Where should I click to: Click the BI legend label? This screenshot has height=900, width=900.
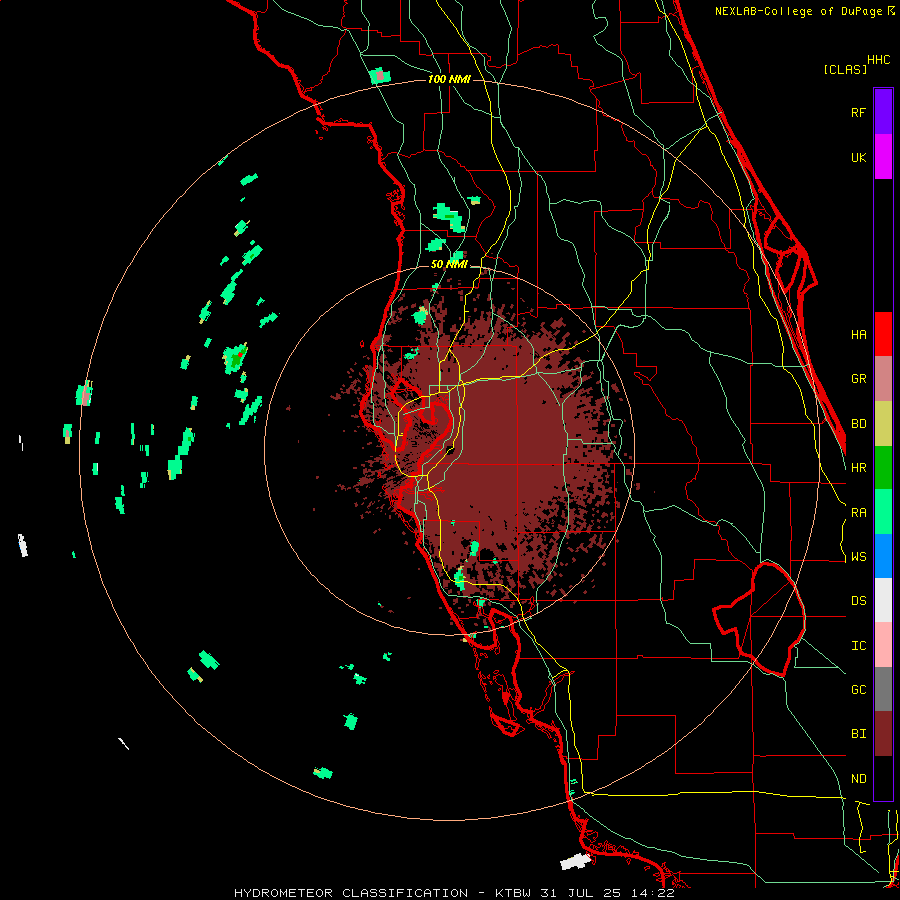(858, 734)
